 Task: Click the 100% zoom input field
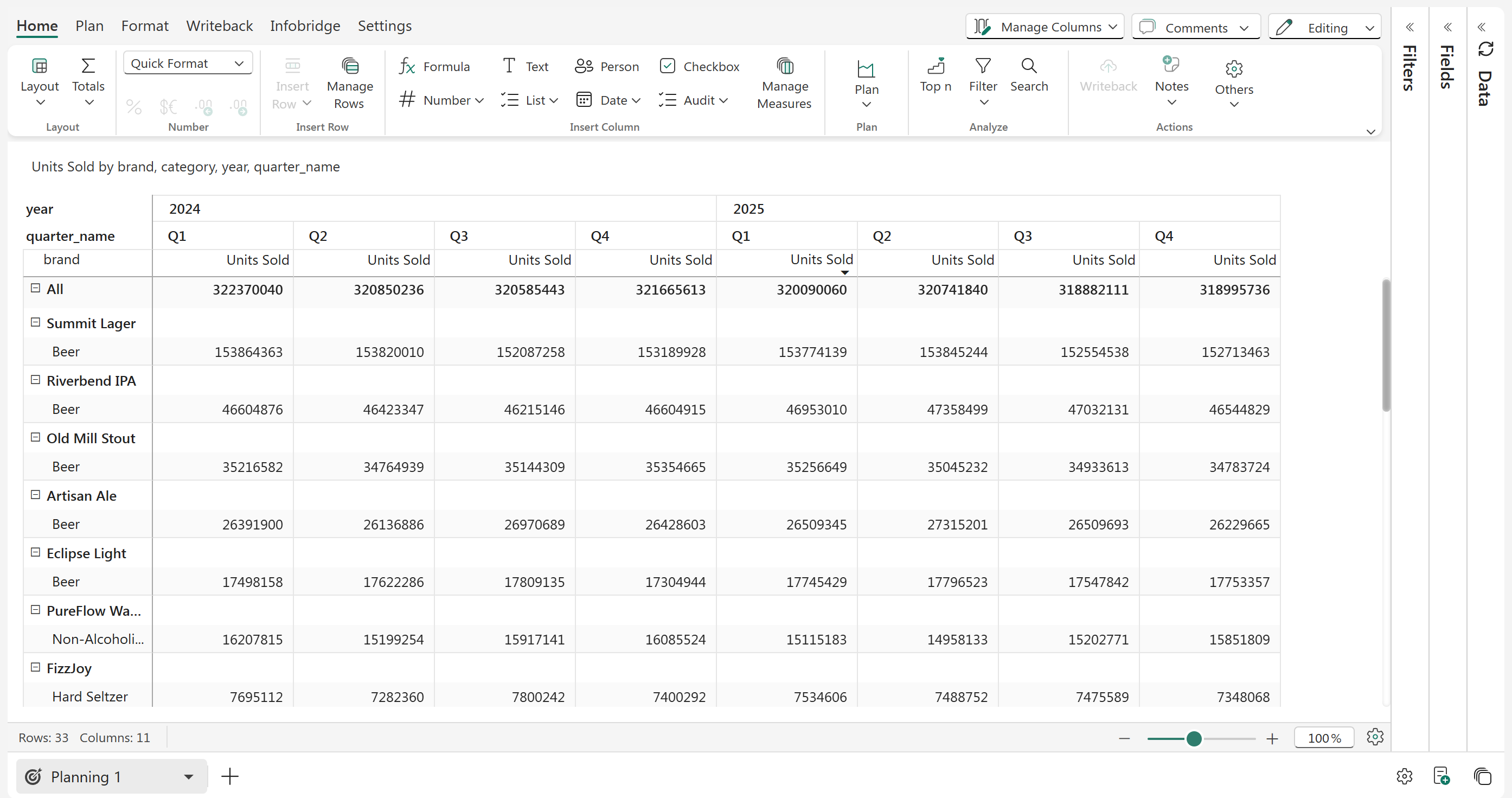(1324, 738)
